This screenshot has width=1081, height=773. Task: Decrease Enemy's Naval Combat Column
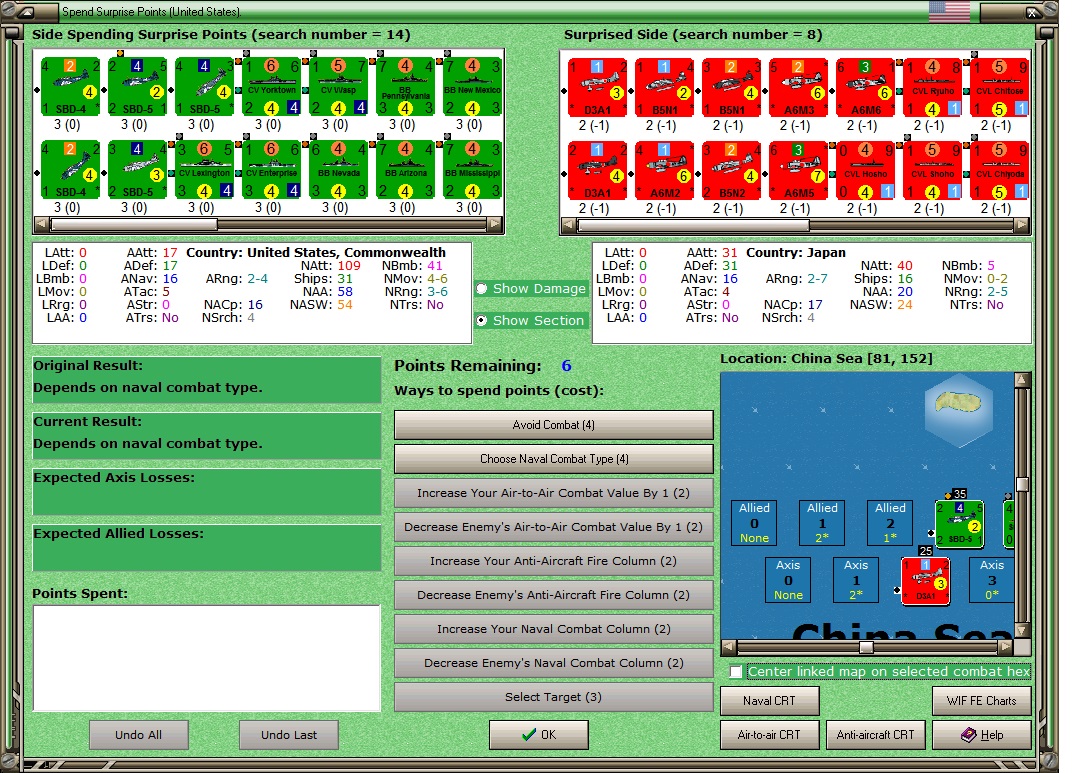pos(554,663)
